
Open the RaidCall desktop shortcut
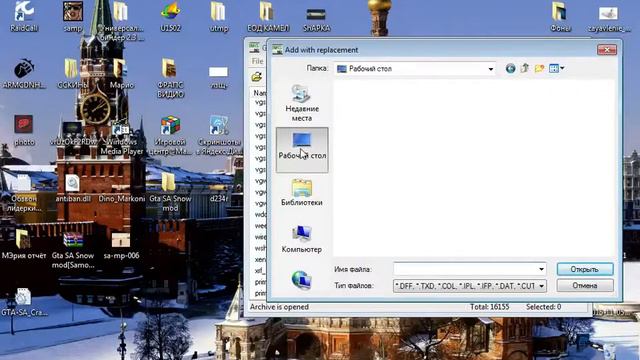[x=24, y=16]
